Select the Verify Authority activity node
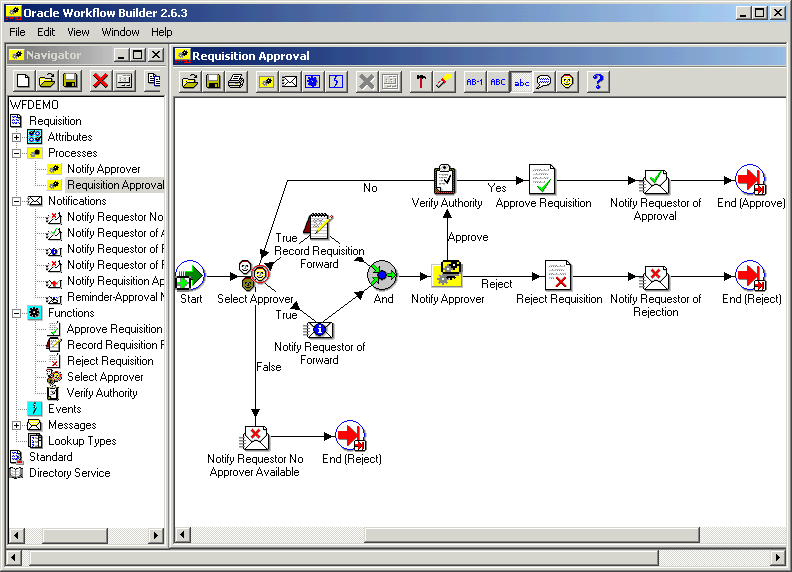 click(x=446, y=180)
